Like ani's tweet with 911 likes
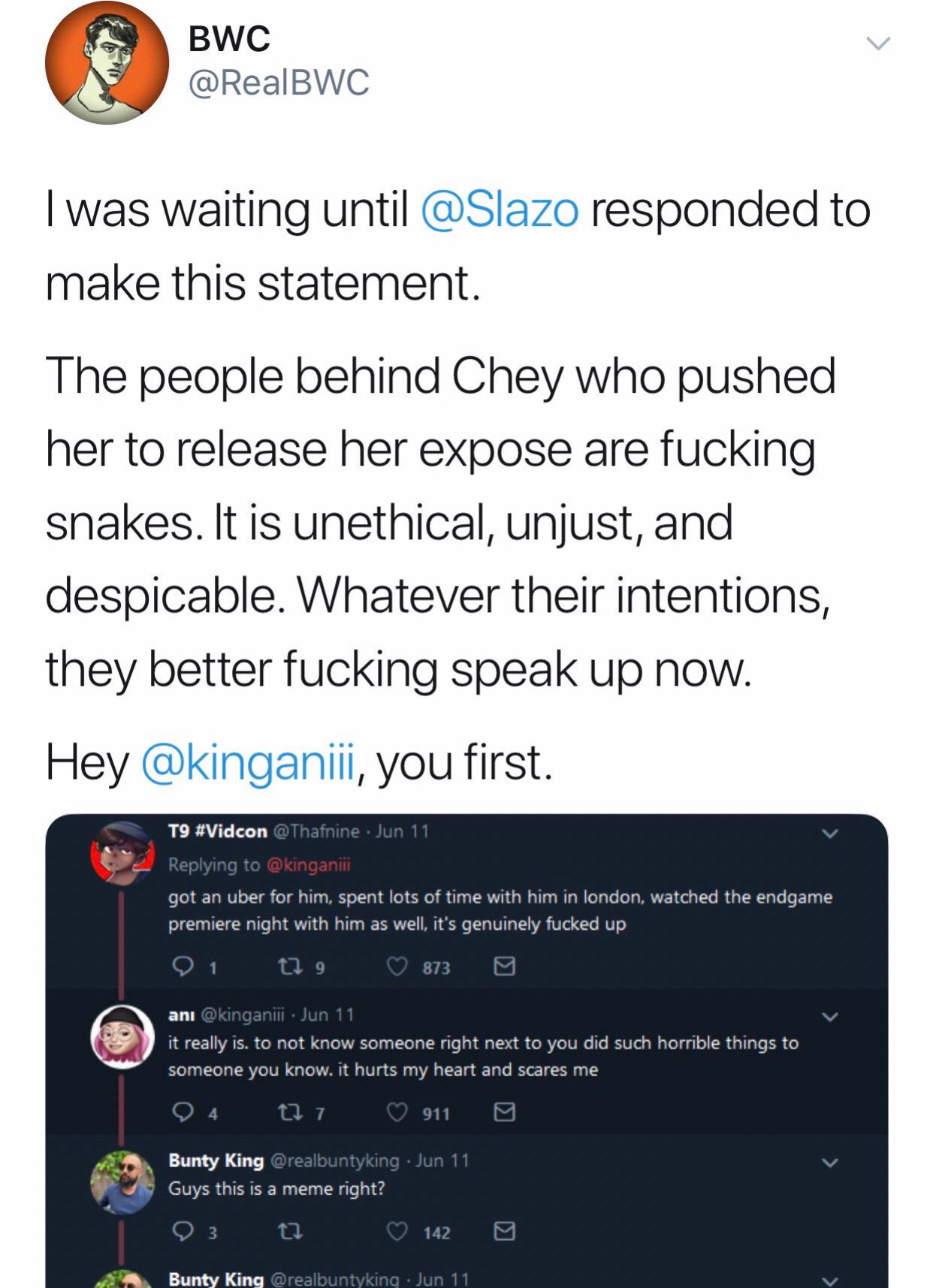This screenshot has width=933, height=1288. point(397,1112)
